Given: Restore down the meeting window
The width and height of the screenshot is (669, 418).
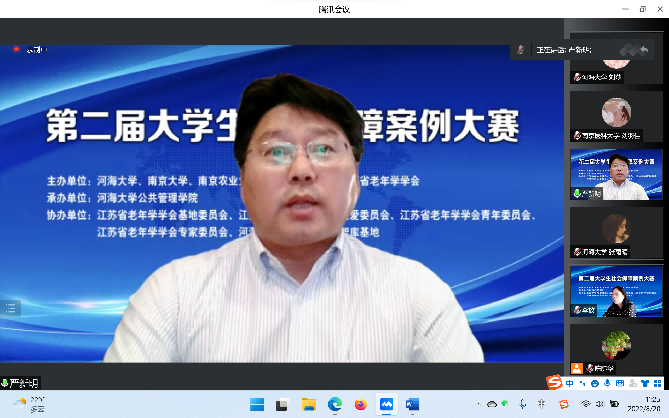Looking at the screenshot, I should click(x=643, y=9).
